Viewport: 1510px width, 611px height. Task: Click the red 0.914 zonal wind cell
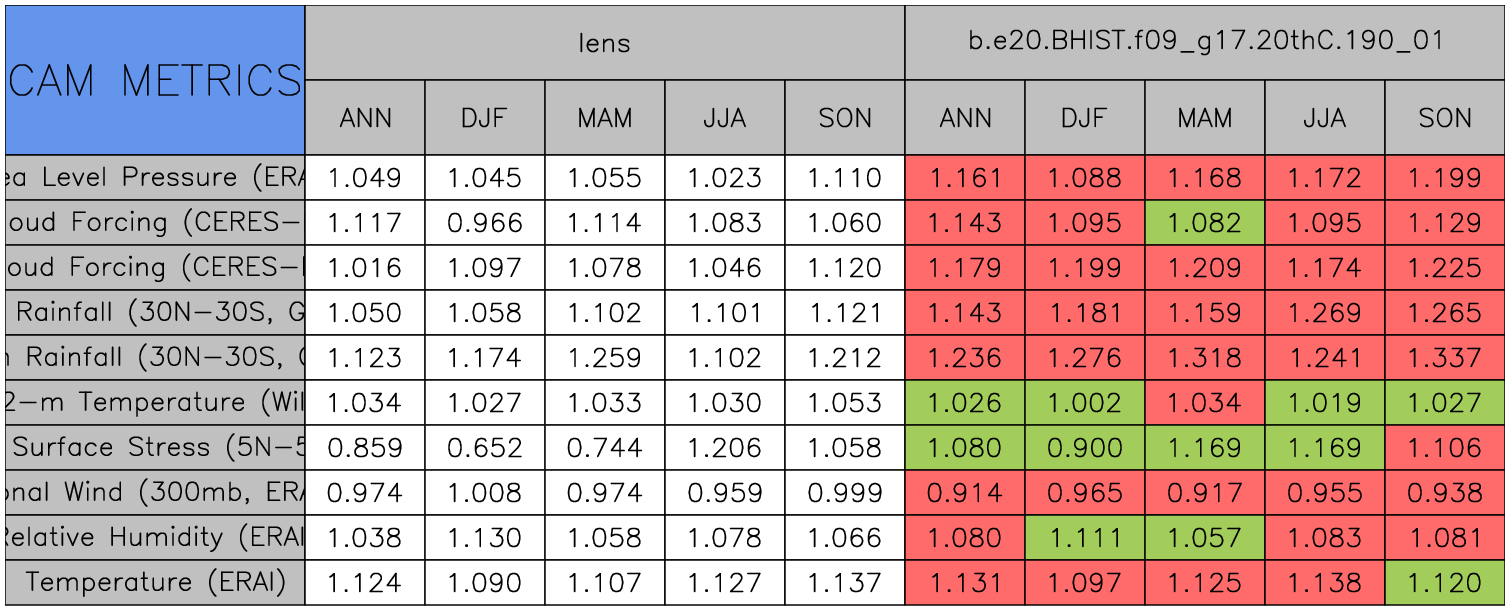point(964,492)
